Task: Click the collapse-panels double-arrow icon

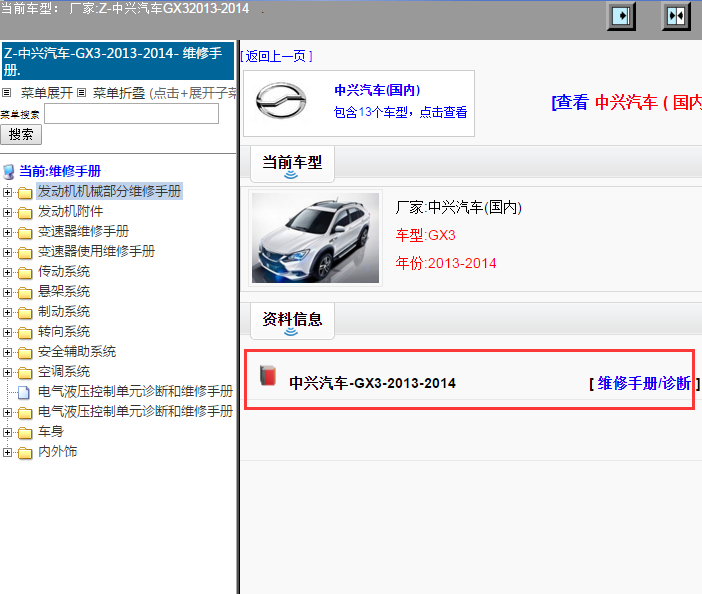Action: [x=676, y=17]
